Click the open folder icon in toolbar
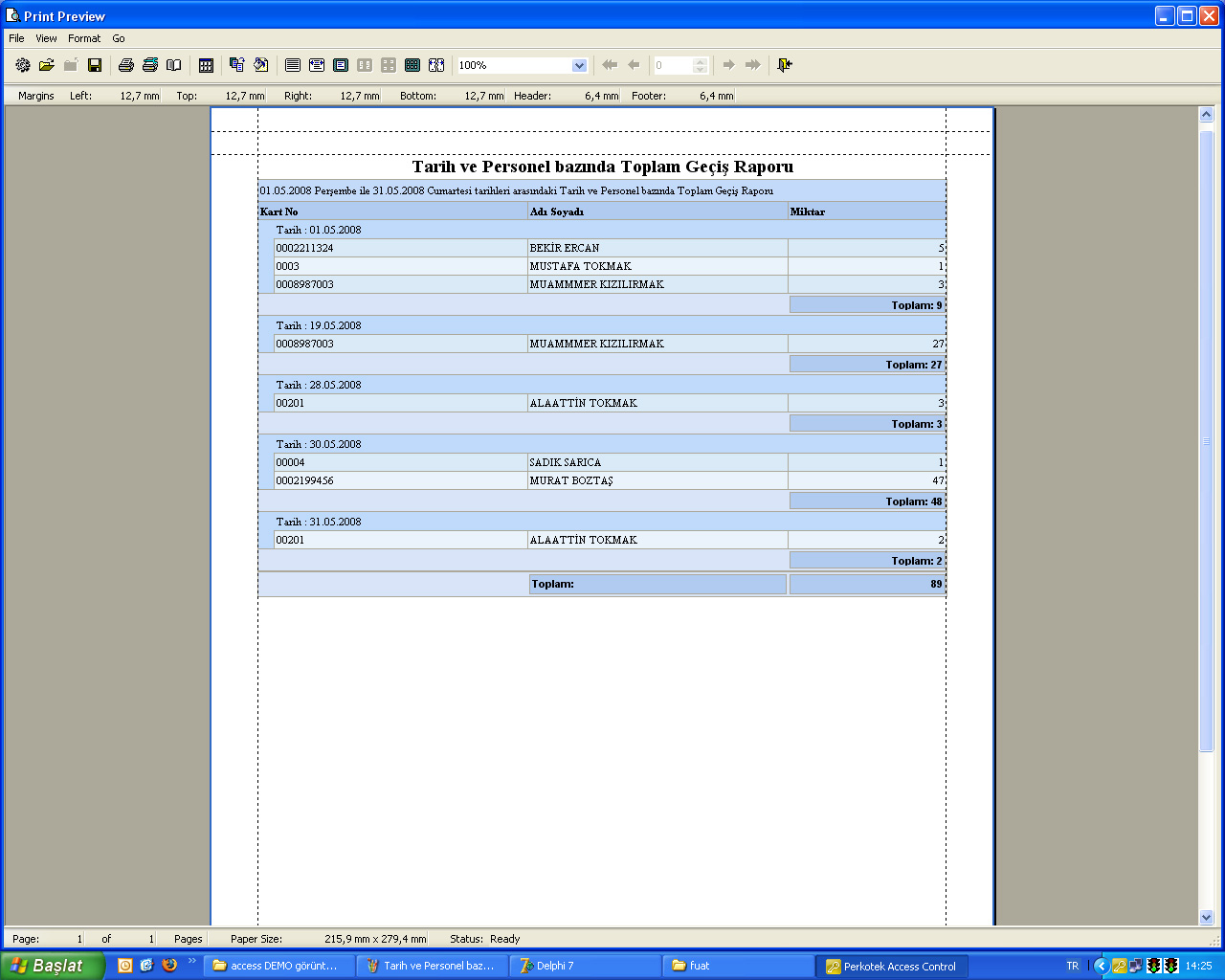 [46, 65]
